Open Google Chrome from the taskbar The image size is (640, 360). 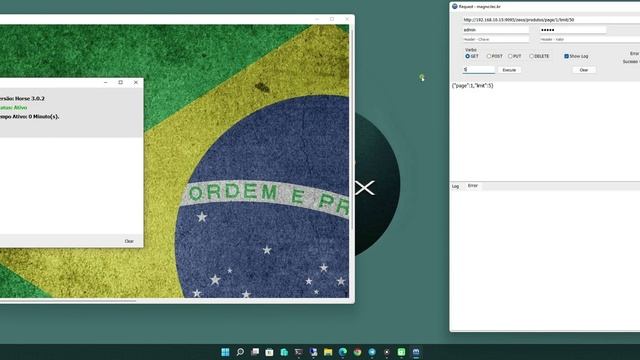click(357, 352)
